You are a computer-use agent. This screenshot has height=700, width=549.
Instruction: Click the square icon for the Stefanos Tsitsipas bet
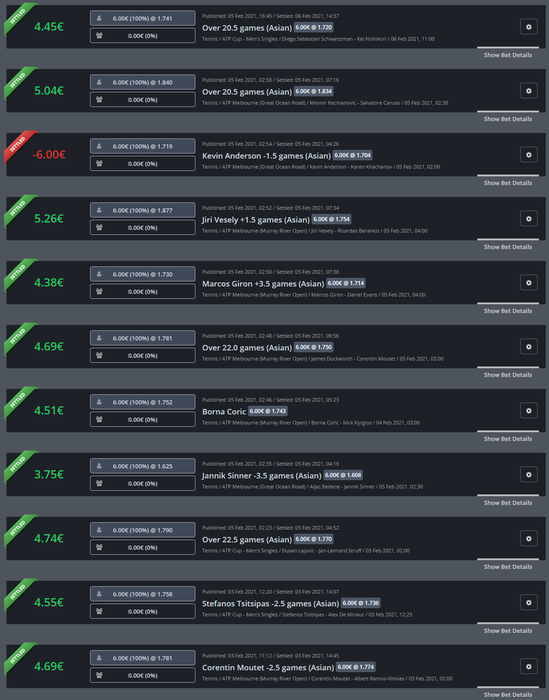528,603
